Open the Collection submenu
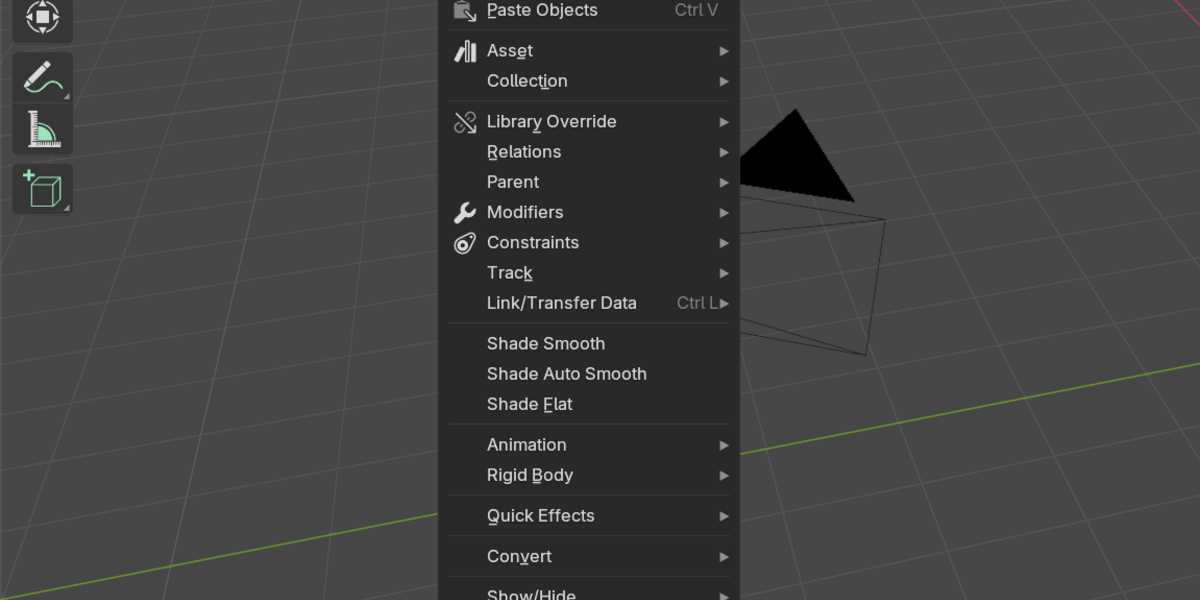The image size is (1200, 600). (589, 81)
